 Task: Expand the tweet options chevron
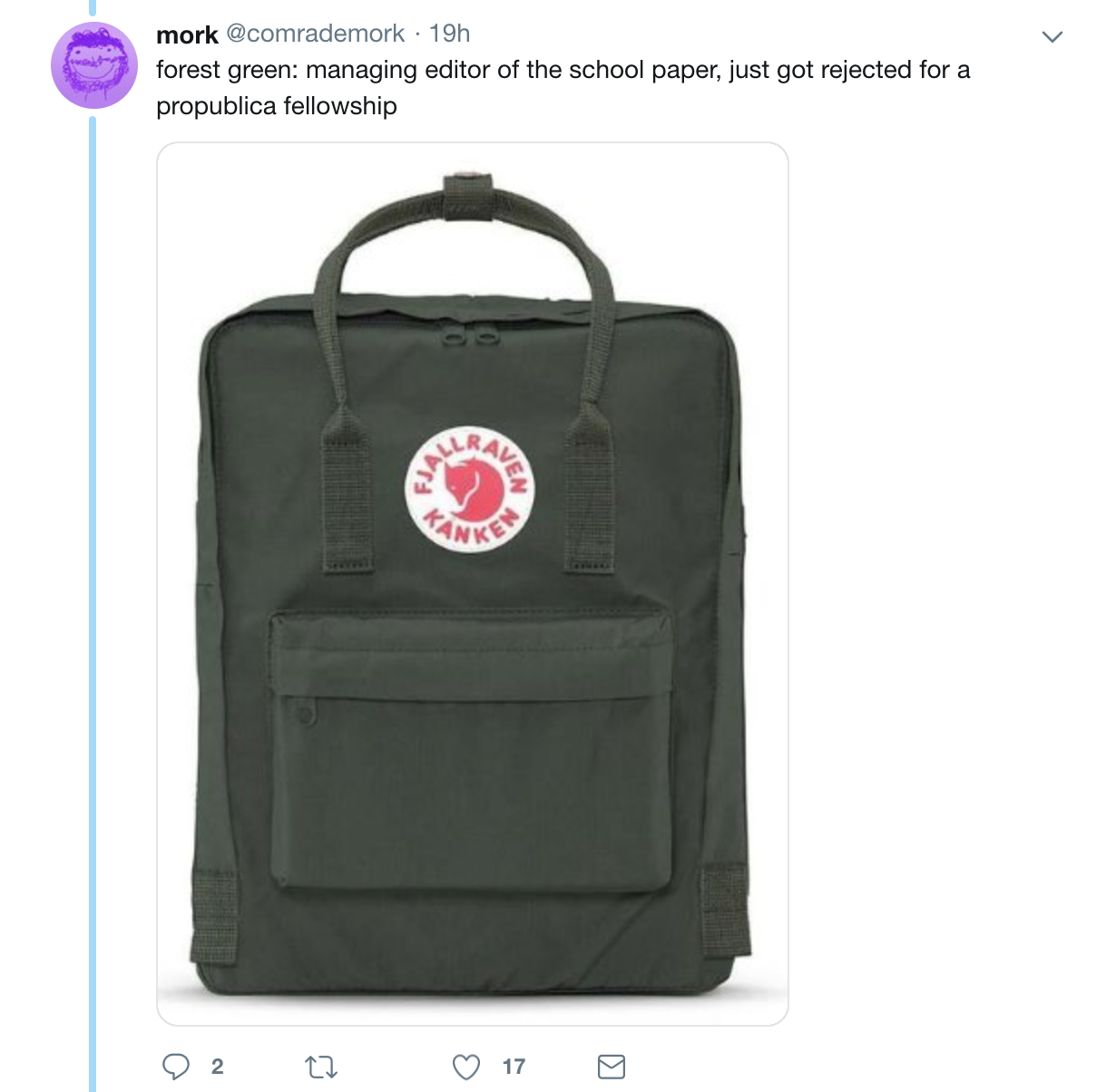(x=1052, y=37)
